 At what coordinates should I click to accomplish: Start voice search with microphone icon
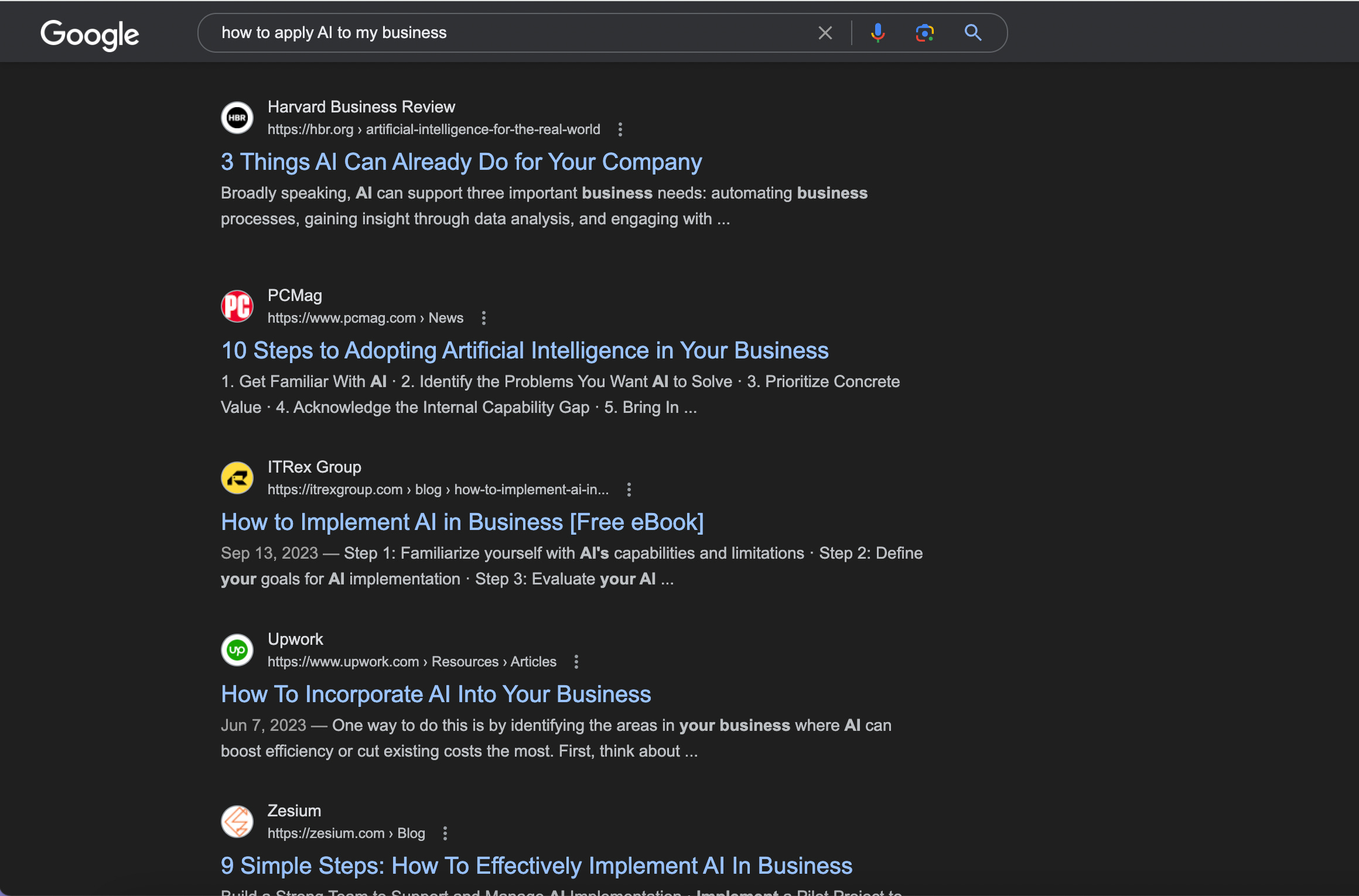tap(877, 33)
